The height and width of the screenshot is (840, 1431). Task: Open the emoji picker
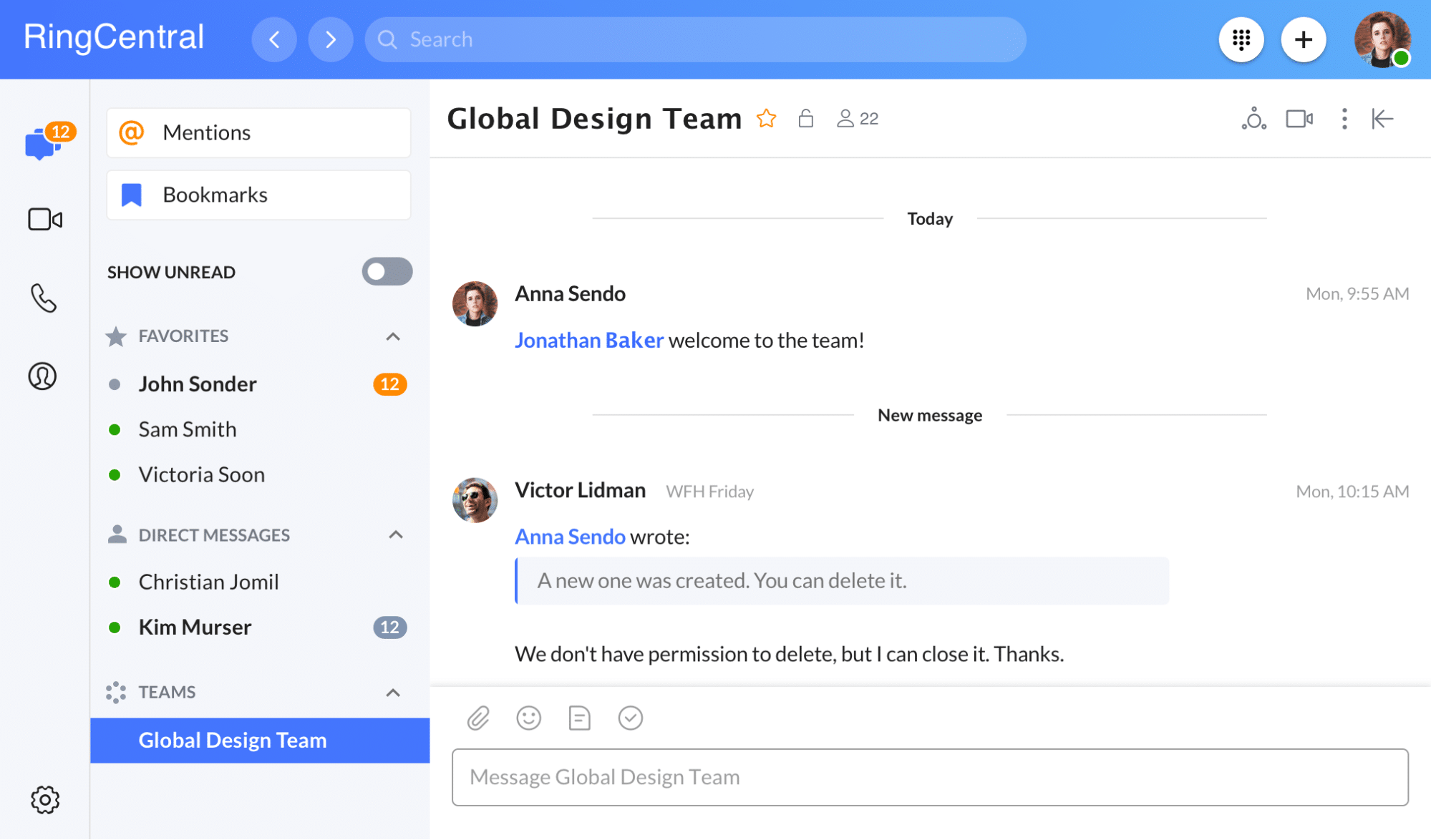tap(529, 718)
